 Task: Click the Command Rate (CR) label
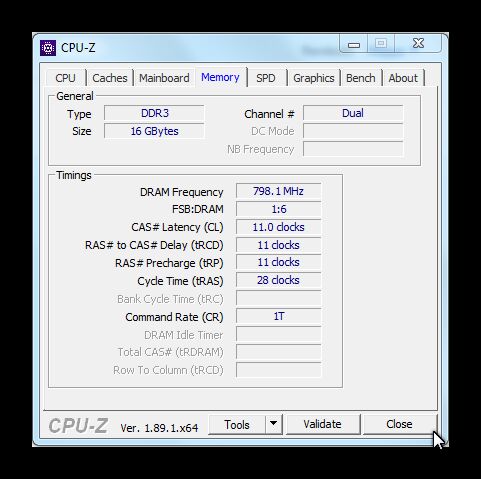(174, 317)
